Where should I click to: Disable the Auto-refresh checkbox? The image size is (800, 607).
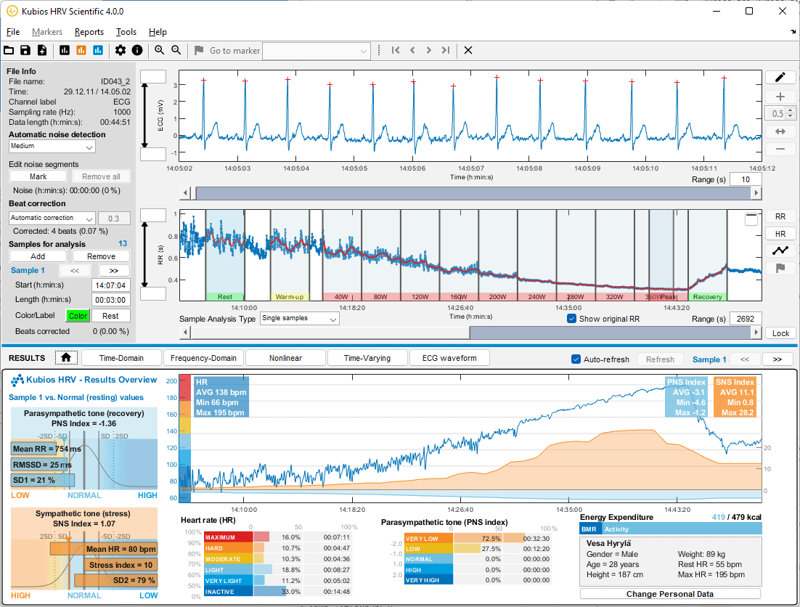click(576, 359)
